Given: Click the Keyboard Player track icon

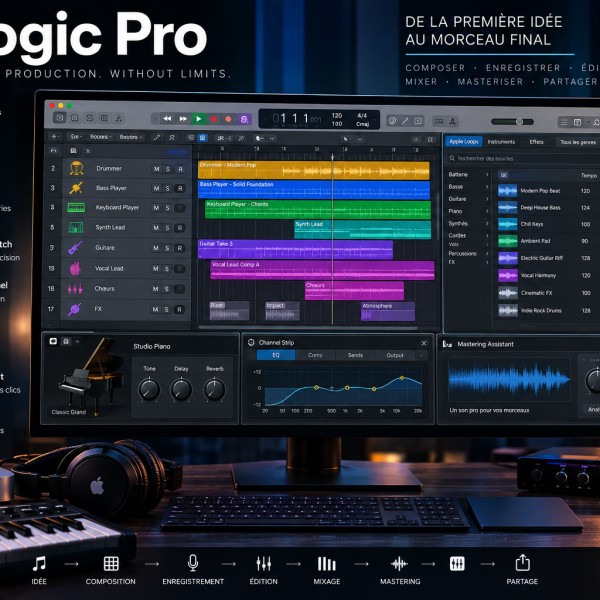Looking at the screenshot, I should tap(76, 207).
